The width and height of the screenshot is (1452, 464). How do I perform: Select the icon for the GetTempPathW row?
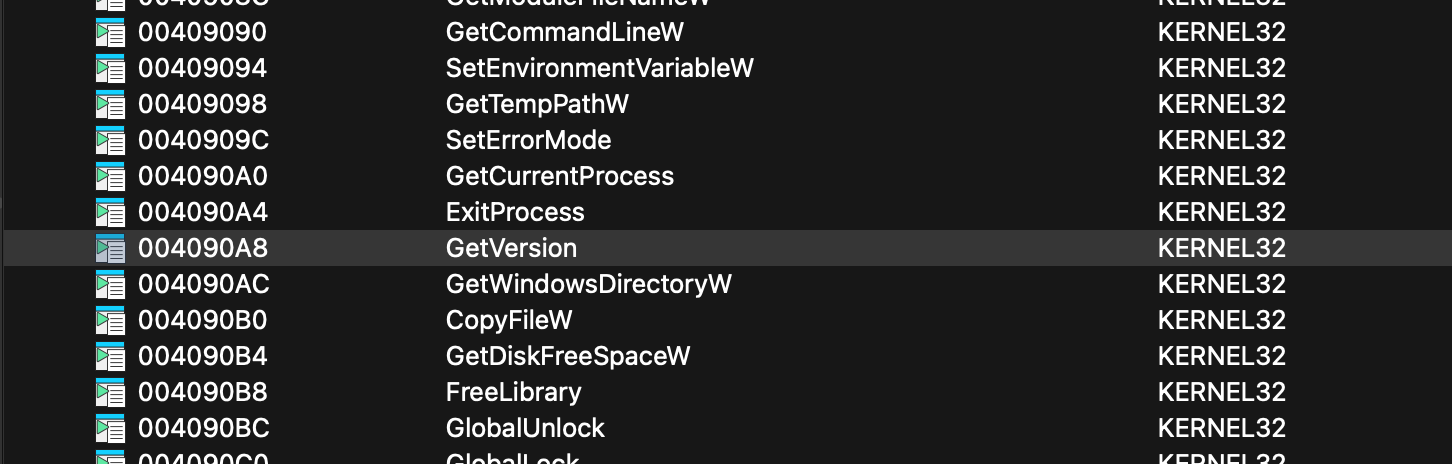pos(110,105)
